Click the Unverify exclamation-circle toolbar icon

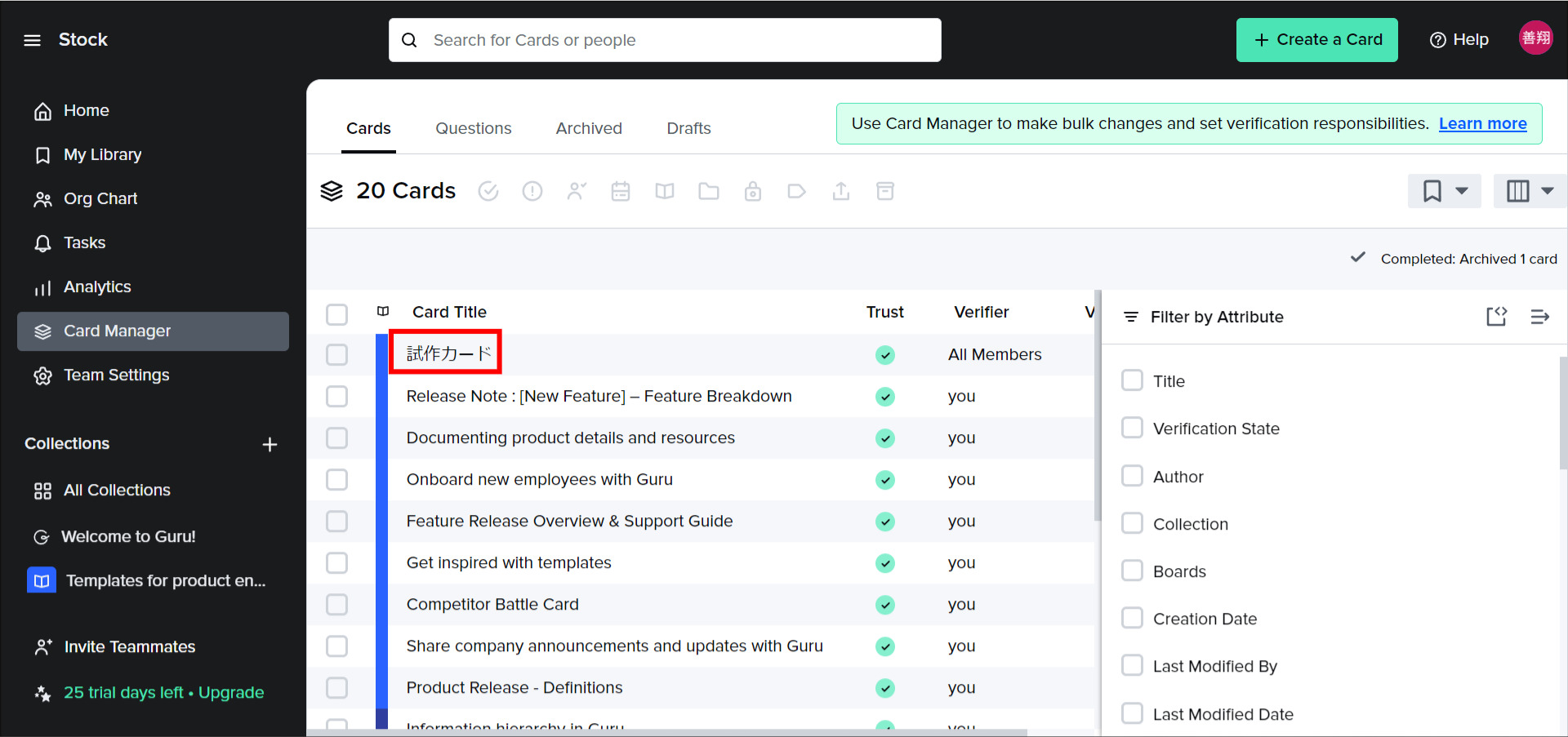click(532, 191)
